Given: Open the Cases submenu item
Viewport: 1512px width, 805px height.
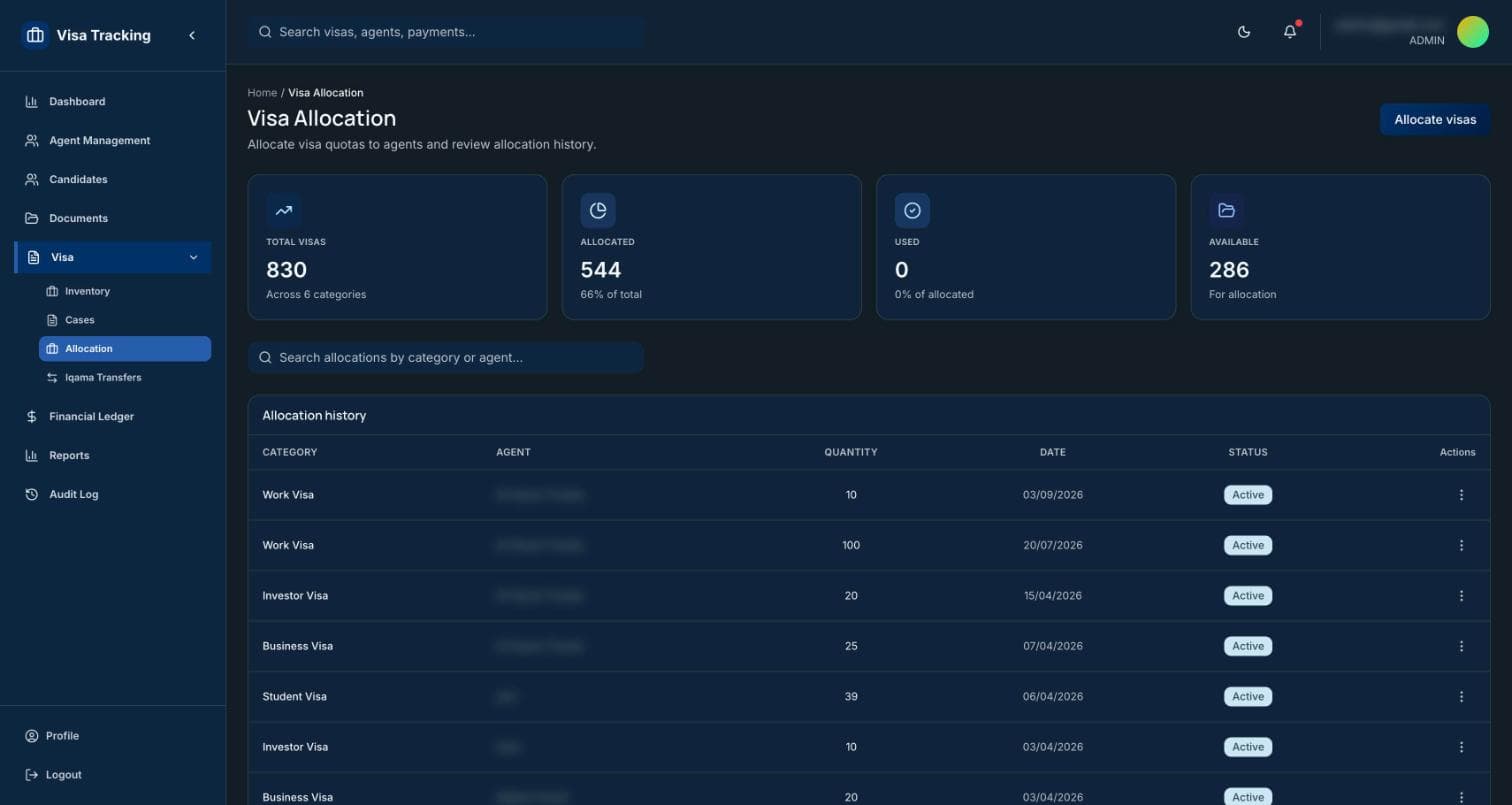Looking at the screenshot, I should point(125,321).
